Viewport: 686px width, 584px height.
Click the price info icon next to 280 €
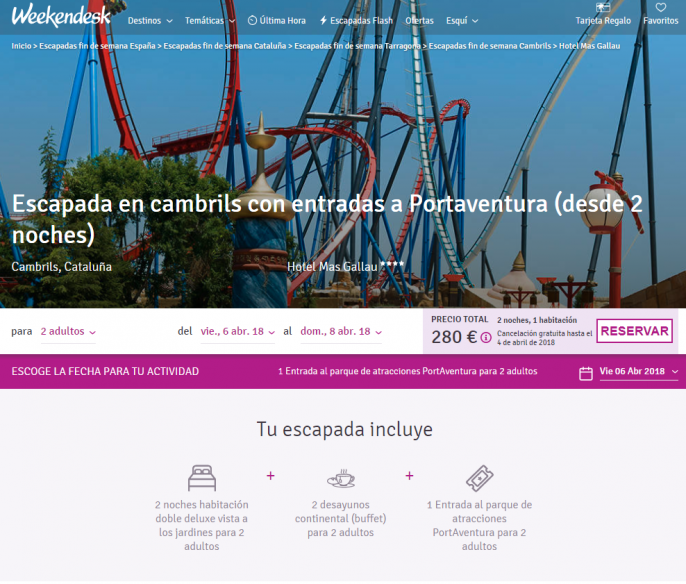tap(486, 338)
